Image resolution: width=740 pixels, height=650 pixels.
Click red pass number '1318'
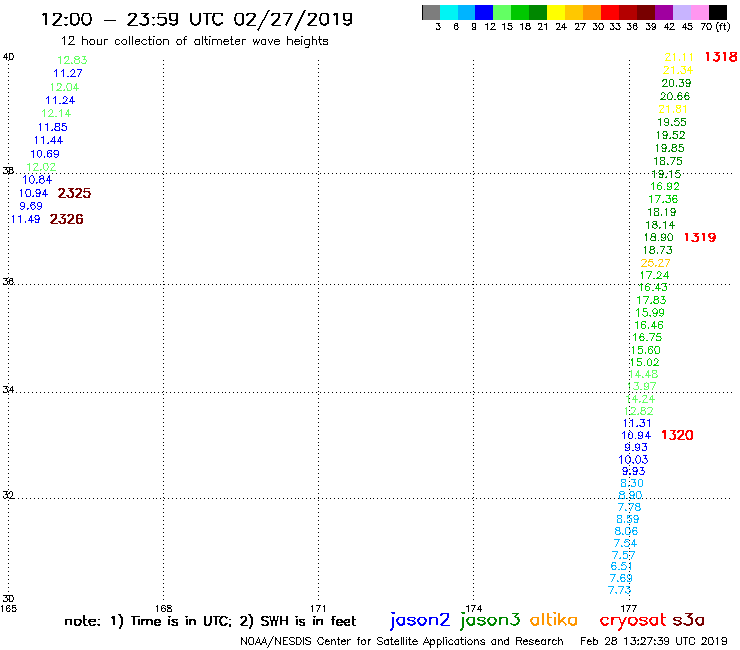click(721, 57)
